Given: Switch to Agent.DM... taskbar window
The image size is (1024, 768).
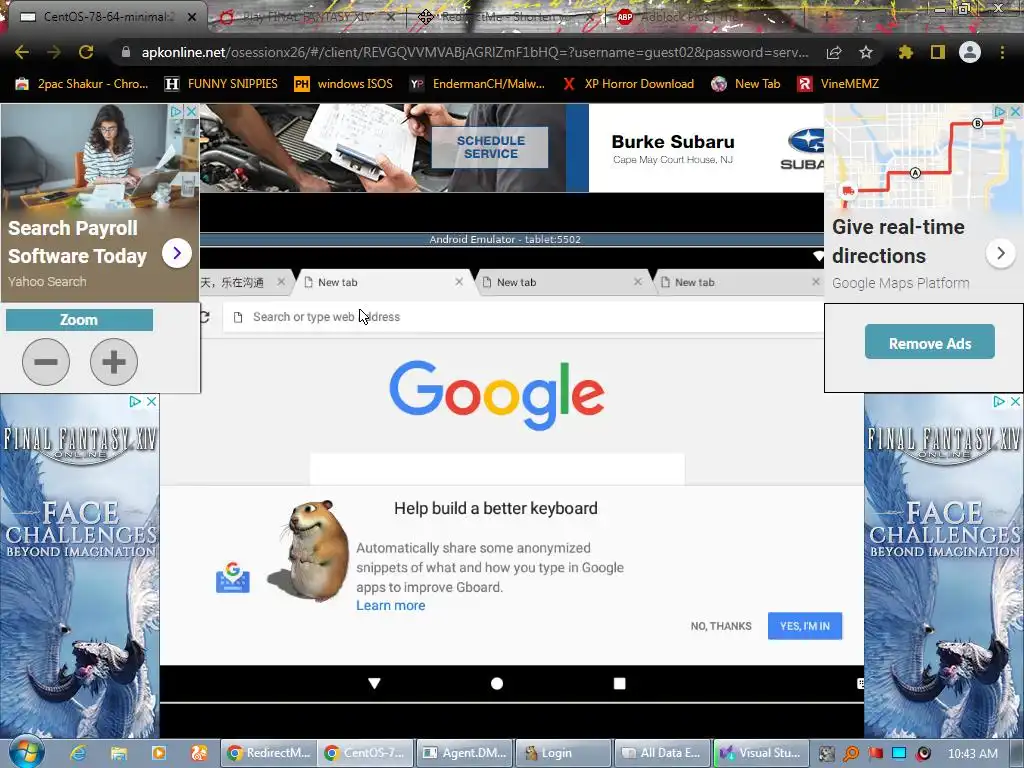Looking at the screenshot, I should 465,753.
